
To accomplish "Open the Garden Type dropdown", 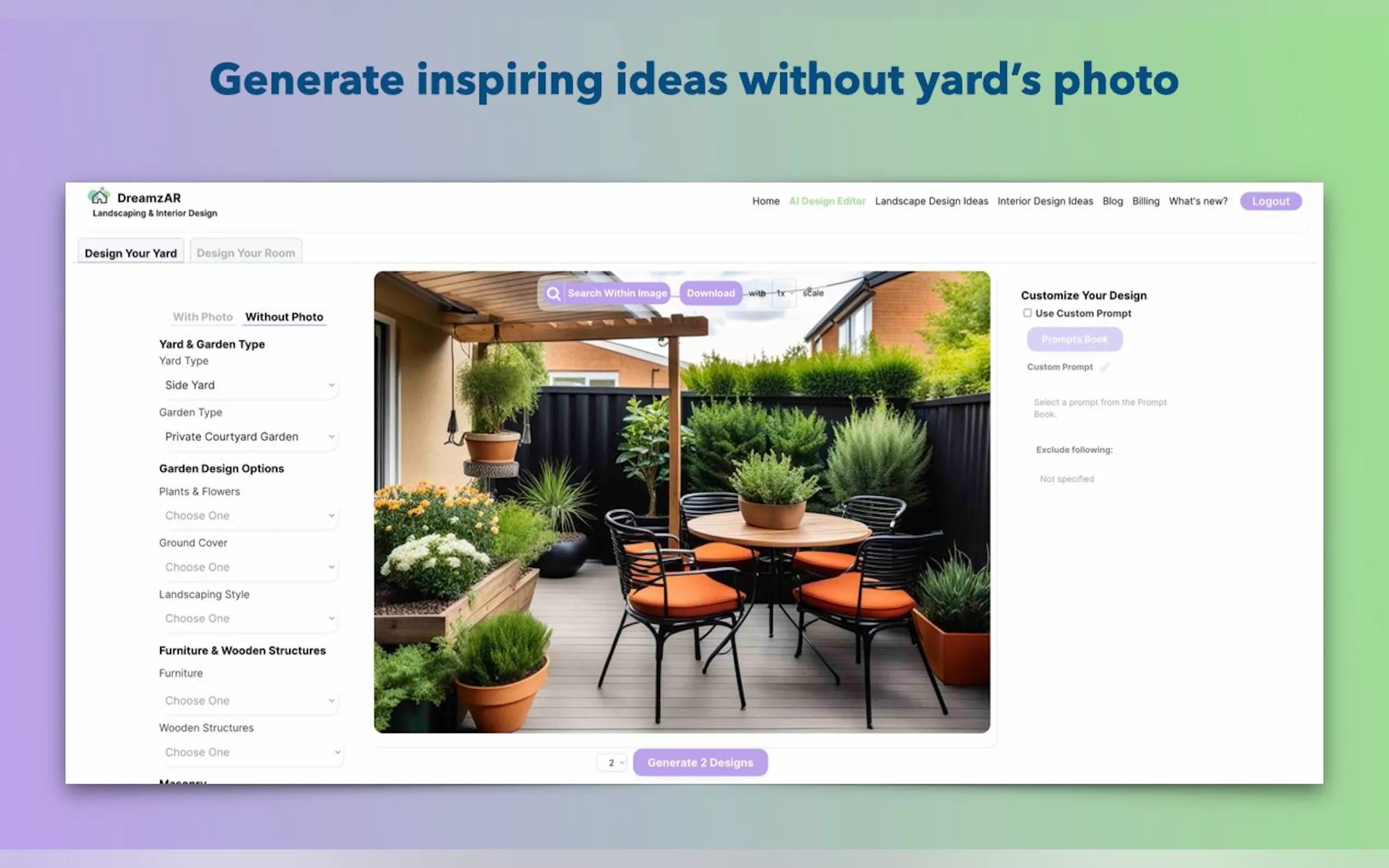I will [x=248, y=437].
